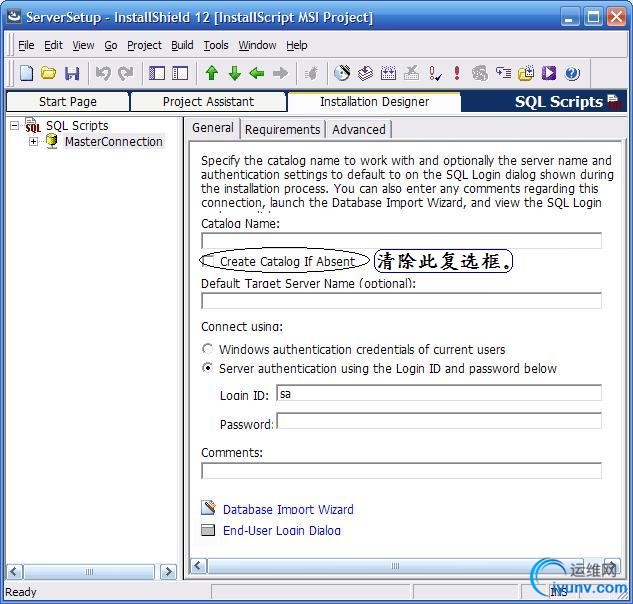
Task: Click the Login ID field containing sa
Action: 439,393
